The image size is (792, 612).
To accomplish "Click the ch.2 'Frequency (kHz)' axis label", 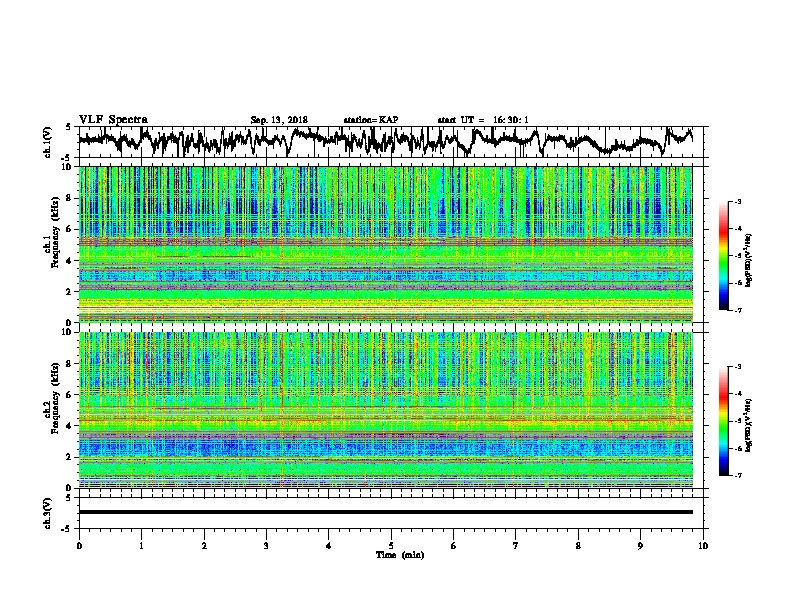I will click(x=55, y=398).
